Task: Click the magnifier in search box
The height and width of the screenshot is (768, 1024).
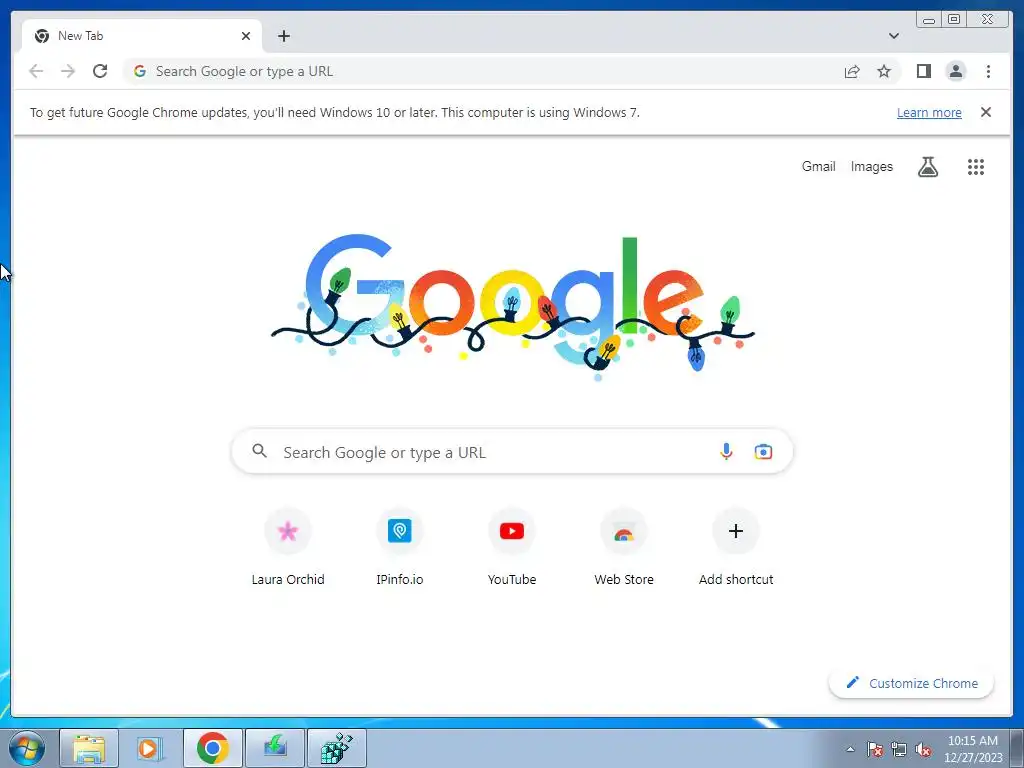Action: tap(259, 451)
